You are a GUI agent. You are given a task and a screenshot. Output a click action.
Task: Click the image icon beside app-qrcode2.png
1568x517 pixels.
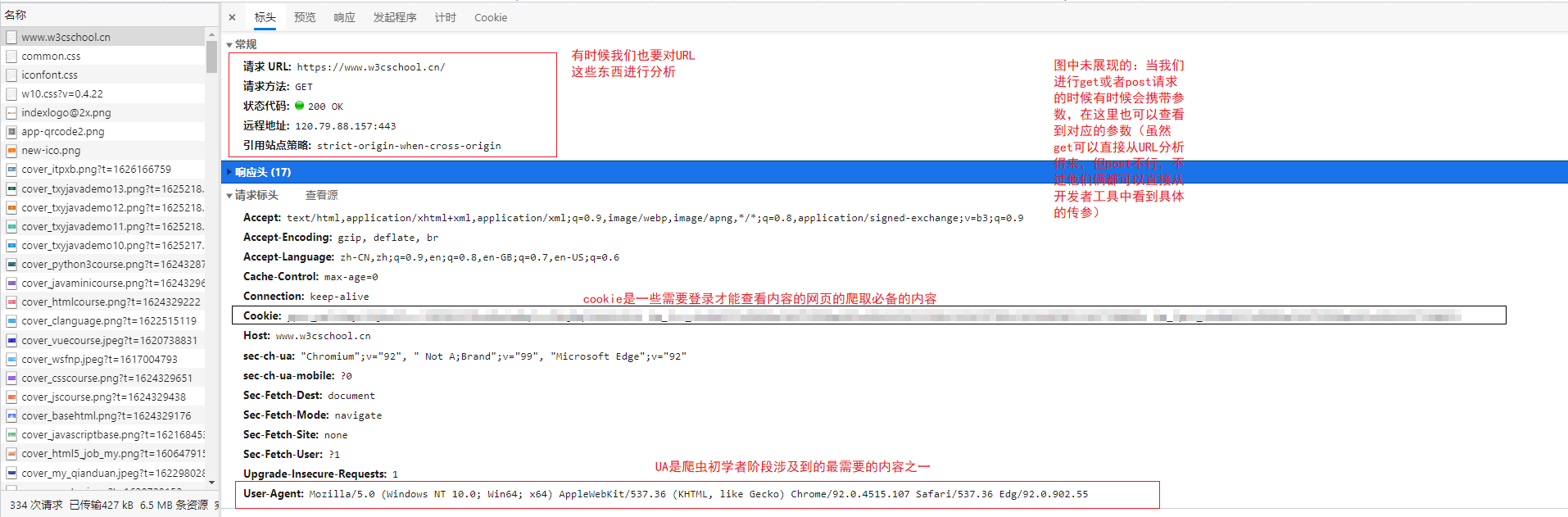(11, 131)
